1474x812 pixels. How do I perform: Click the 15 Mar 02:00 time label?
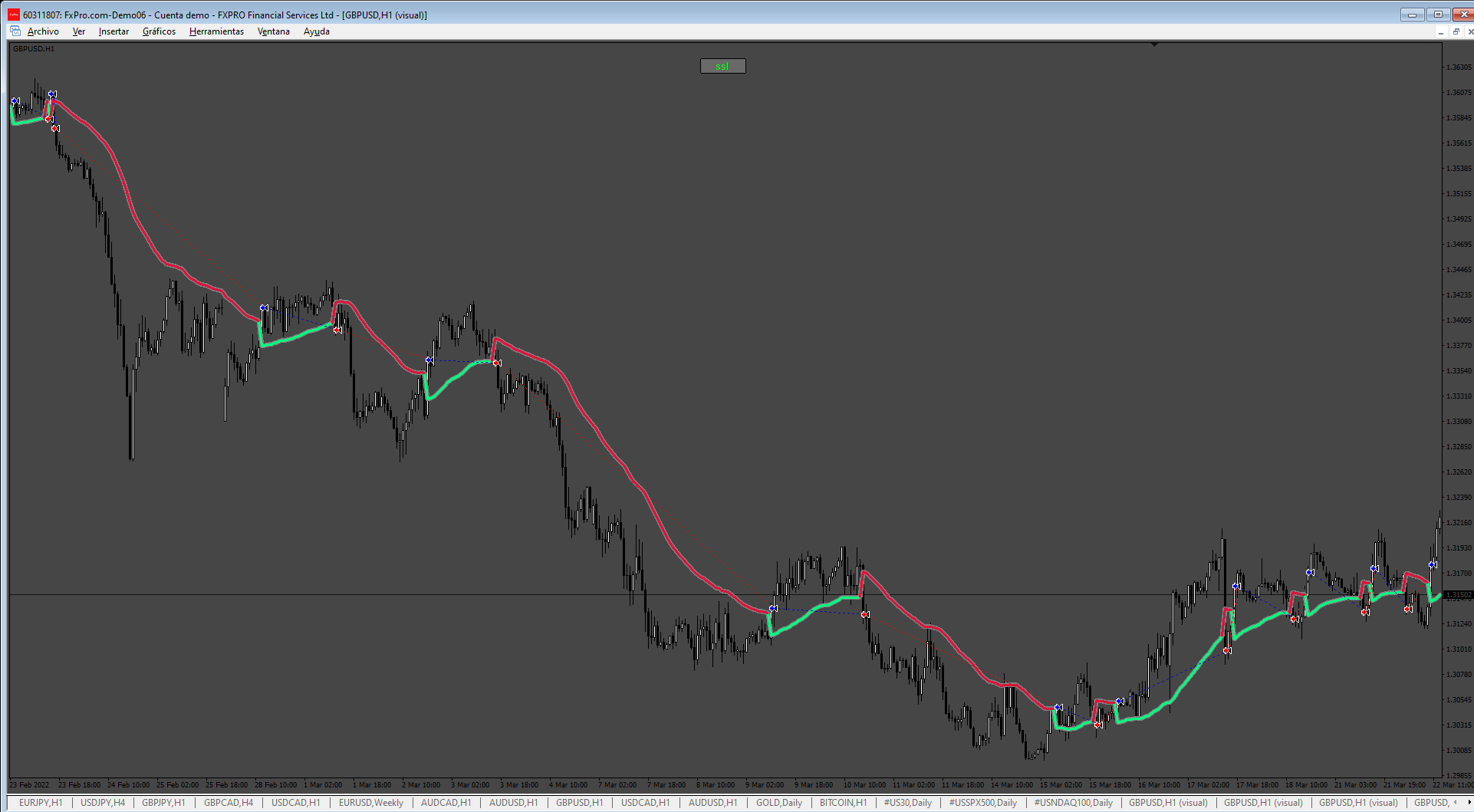click(x=1061, y=785)
